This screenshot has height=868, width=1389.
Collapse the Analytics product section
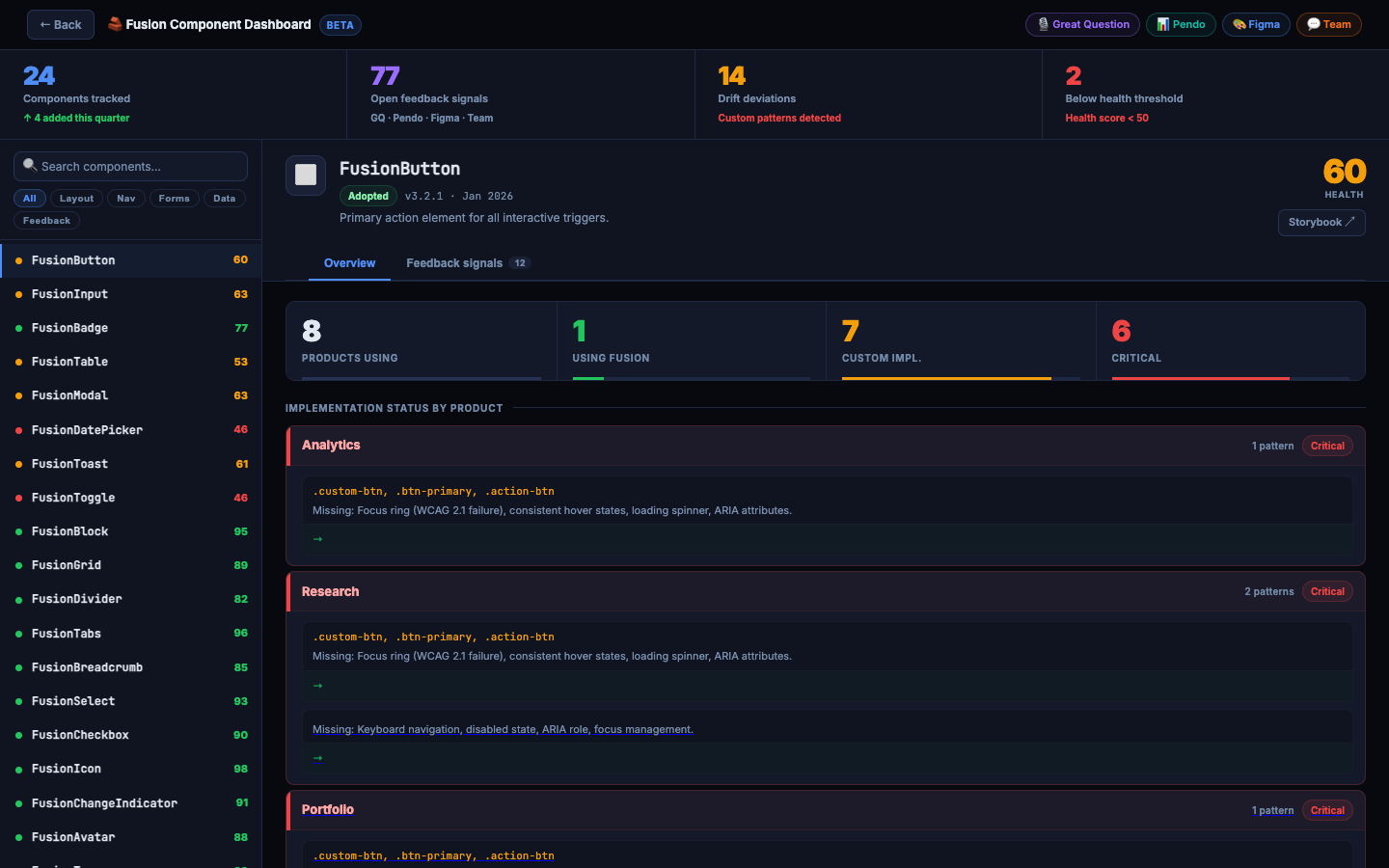pyautogui.click(x=827, y=446)
